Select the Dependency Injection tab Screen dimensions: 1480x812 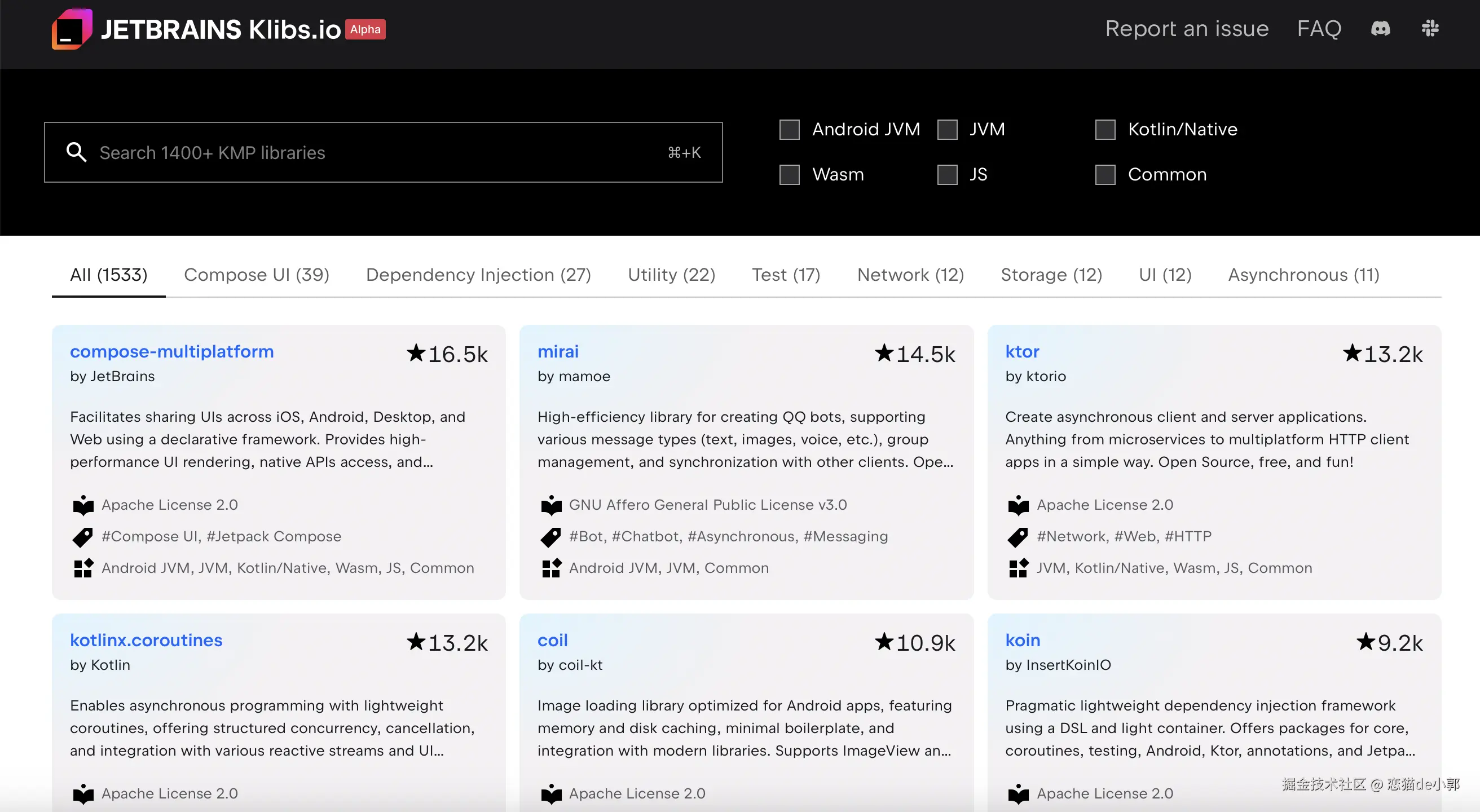coord(478,275)
